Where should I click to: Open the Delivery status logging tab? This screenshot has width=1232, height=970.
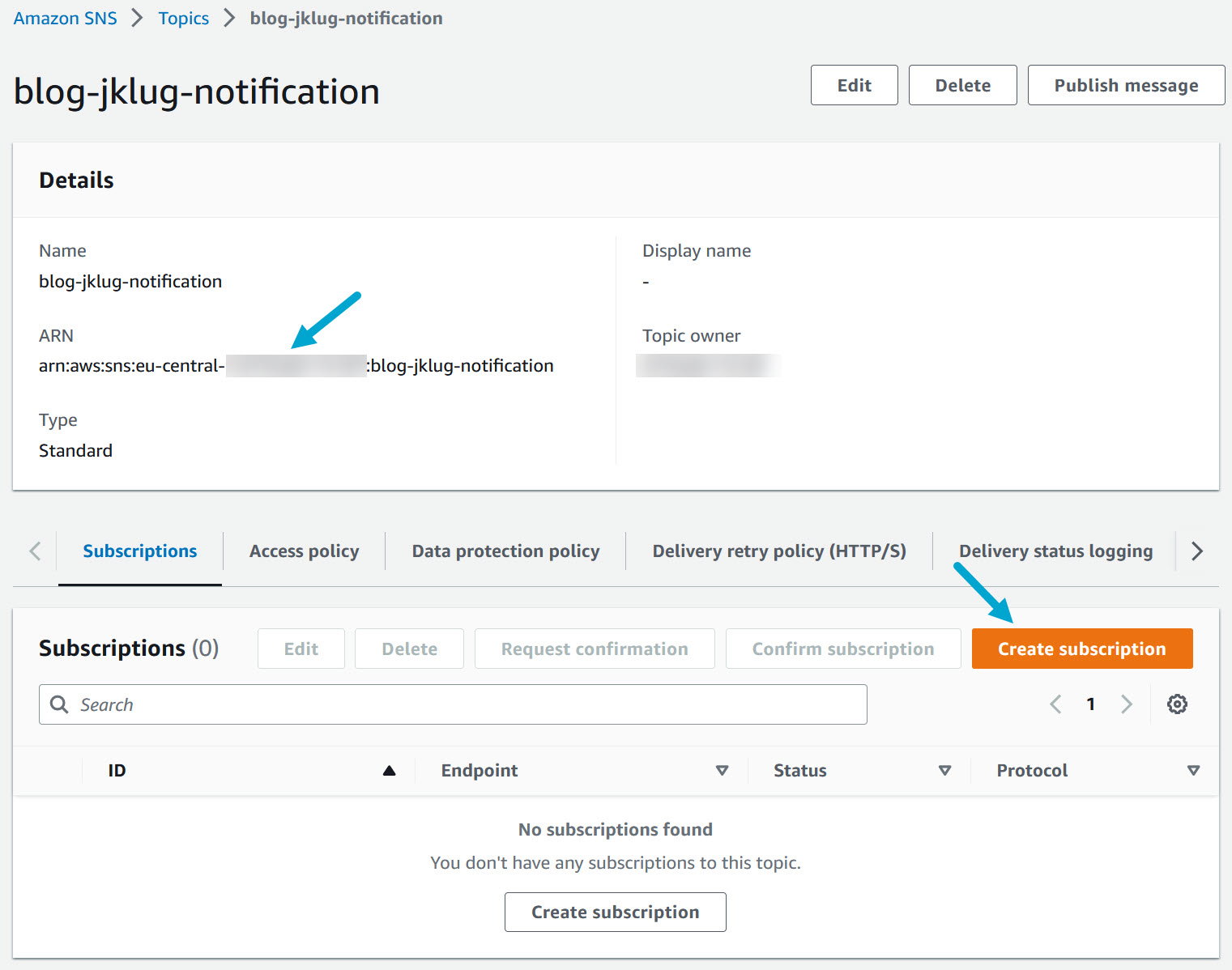(1055, 551)
